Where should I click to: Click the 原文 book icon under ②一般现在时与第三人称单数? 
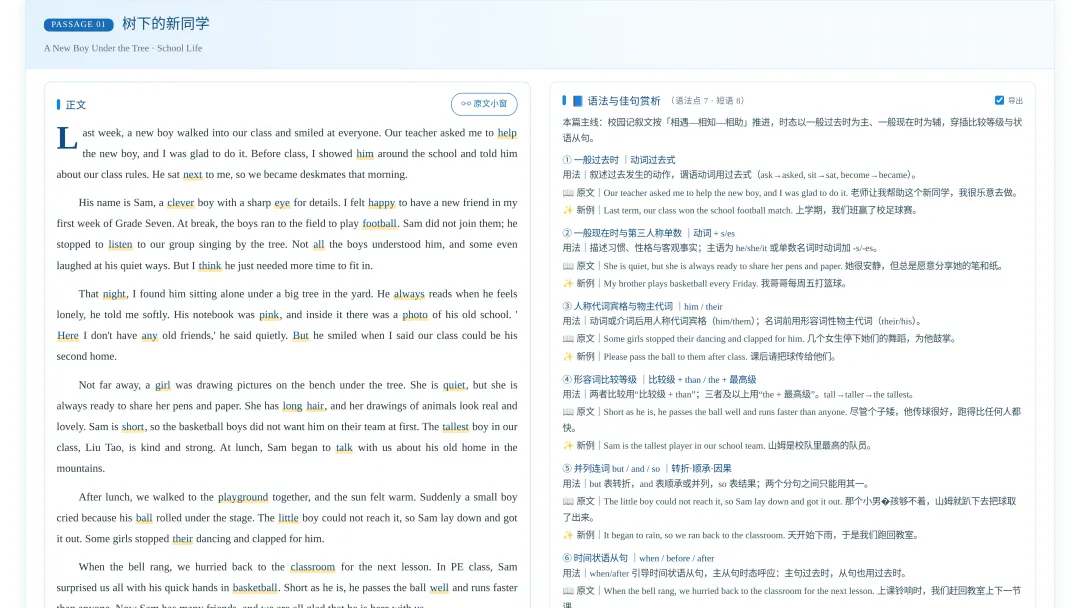568,266
